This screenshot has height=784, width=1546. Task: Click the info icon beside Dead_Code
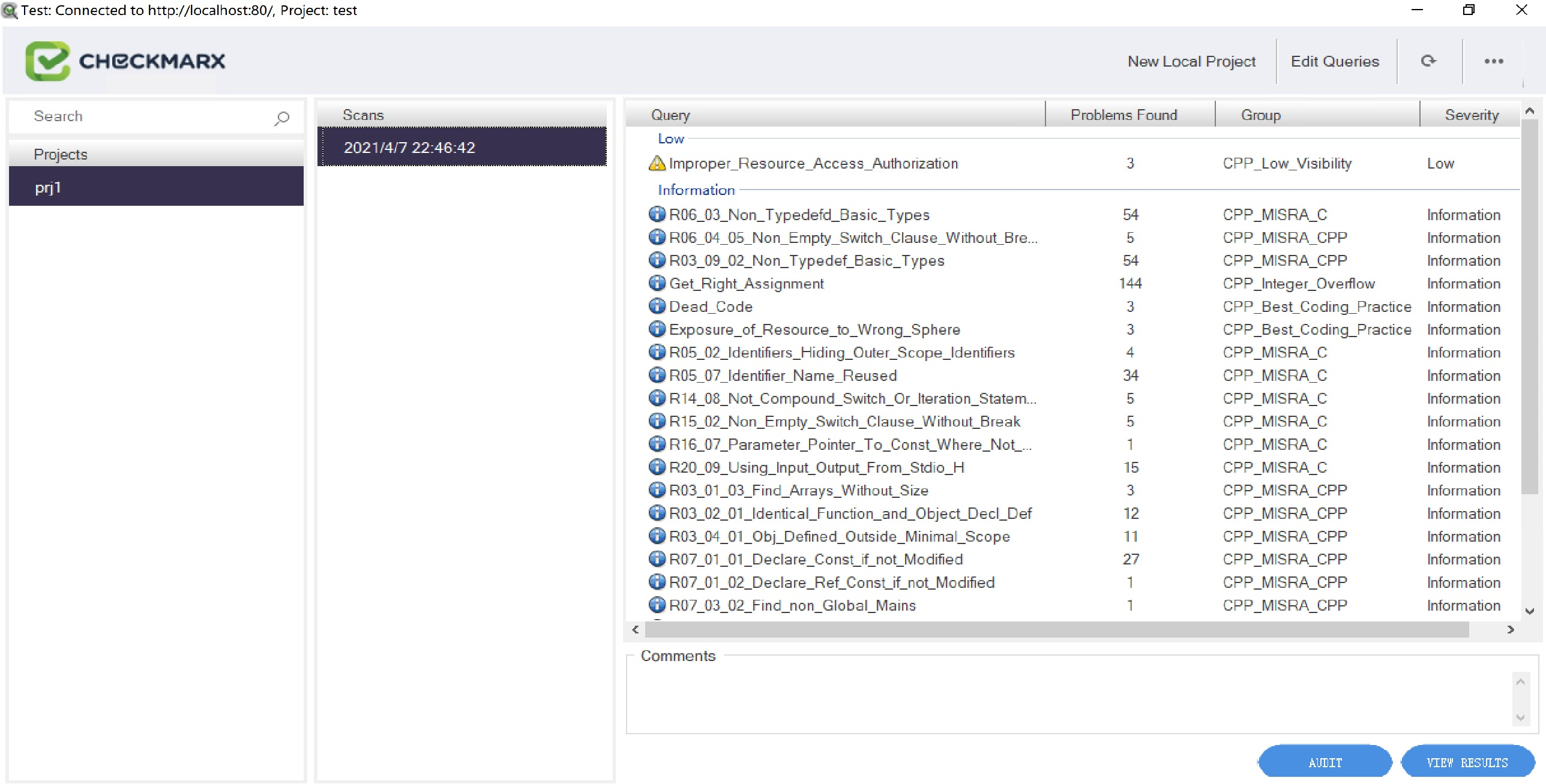[x=657, y=306]
